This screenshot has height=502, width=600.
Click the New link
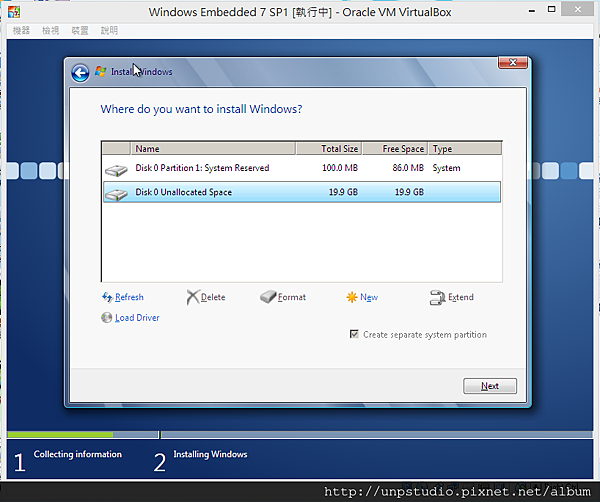point(369,297)
